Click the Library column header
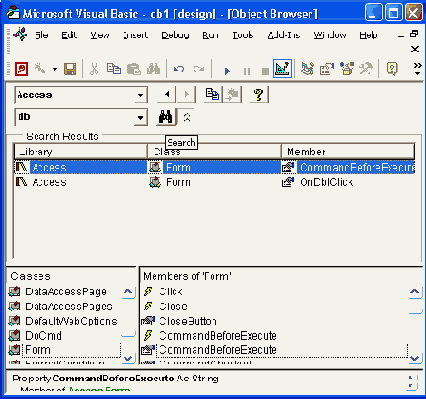Viewport: 426px width, 399px height. pyautogui.click(x=81, y=152)
